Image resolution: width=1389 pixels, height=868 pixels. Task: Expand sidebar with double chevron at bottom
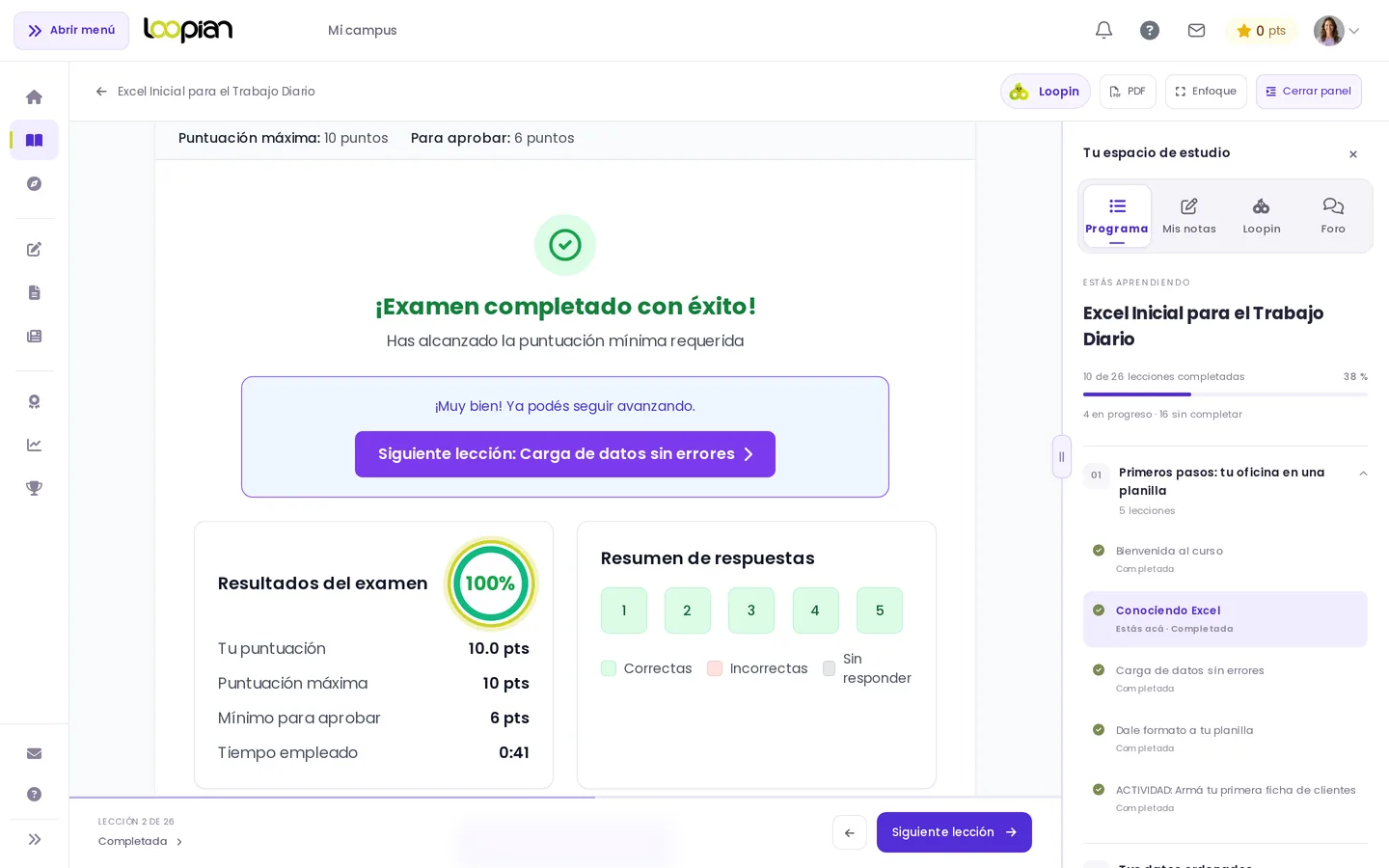pos(34,840)
